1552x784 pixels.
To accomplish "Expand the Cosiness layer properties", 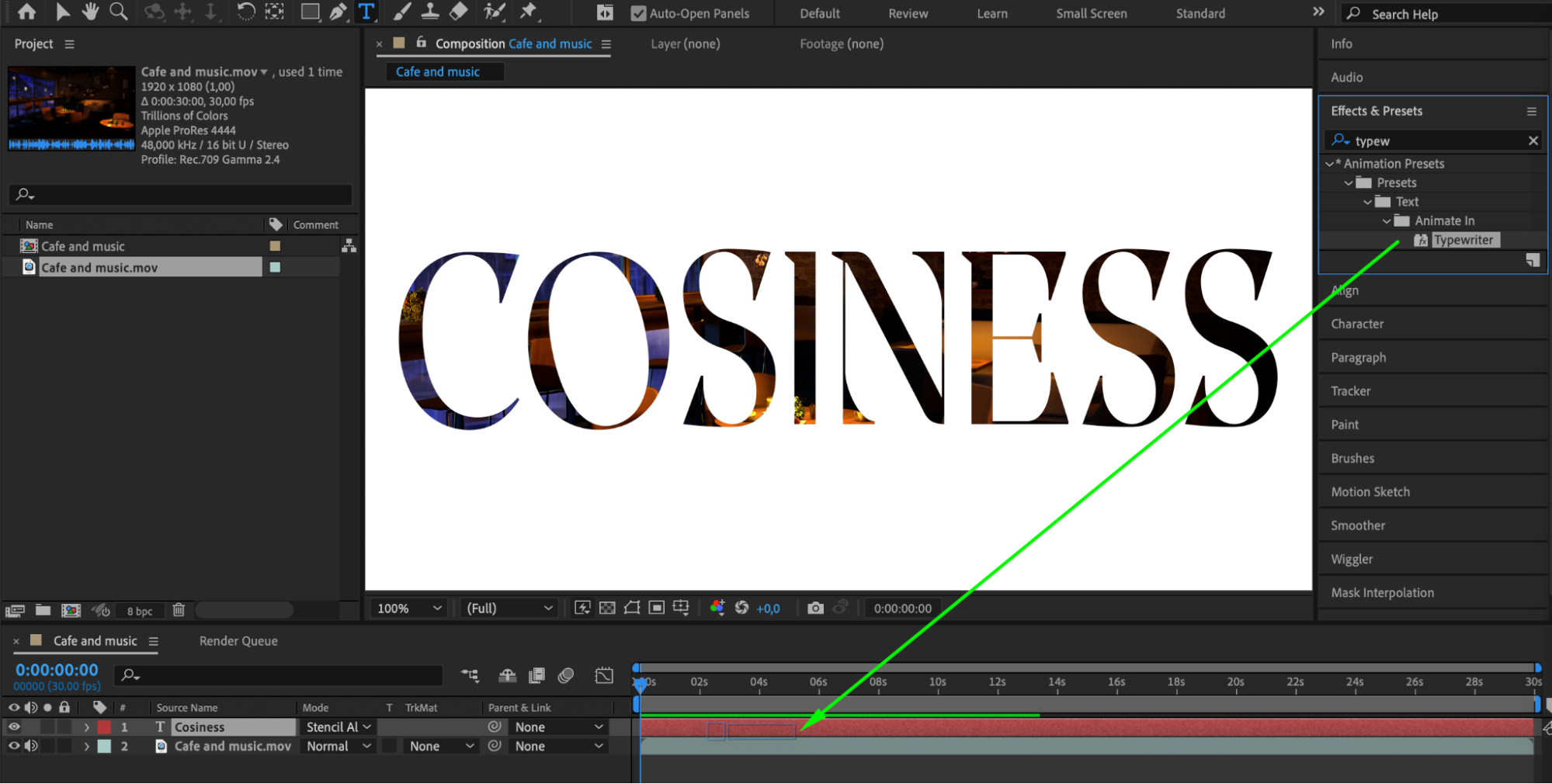I will (87, 727).
